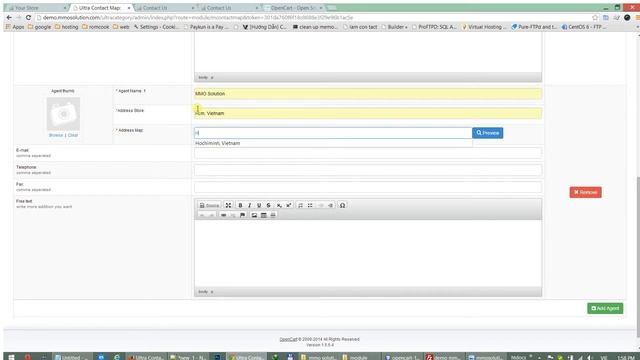The width and height of the screenshot is (640, 360).
Task: Switch to the second Contact Us tab
Action: 229,8
